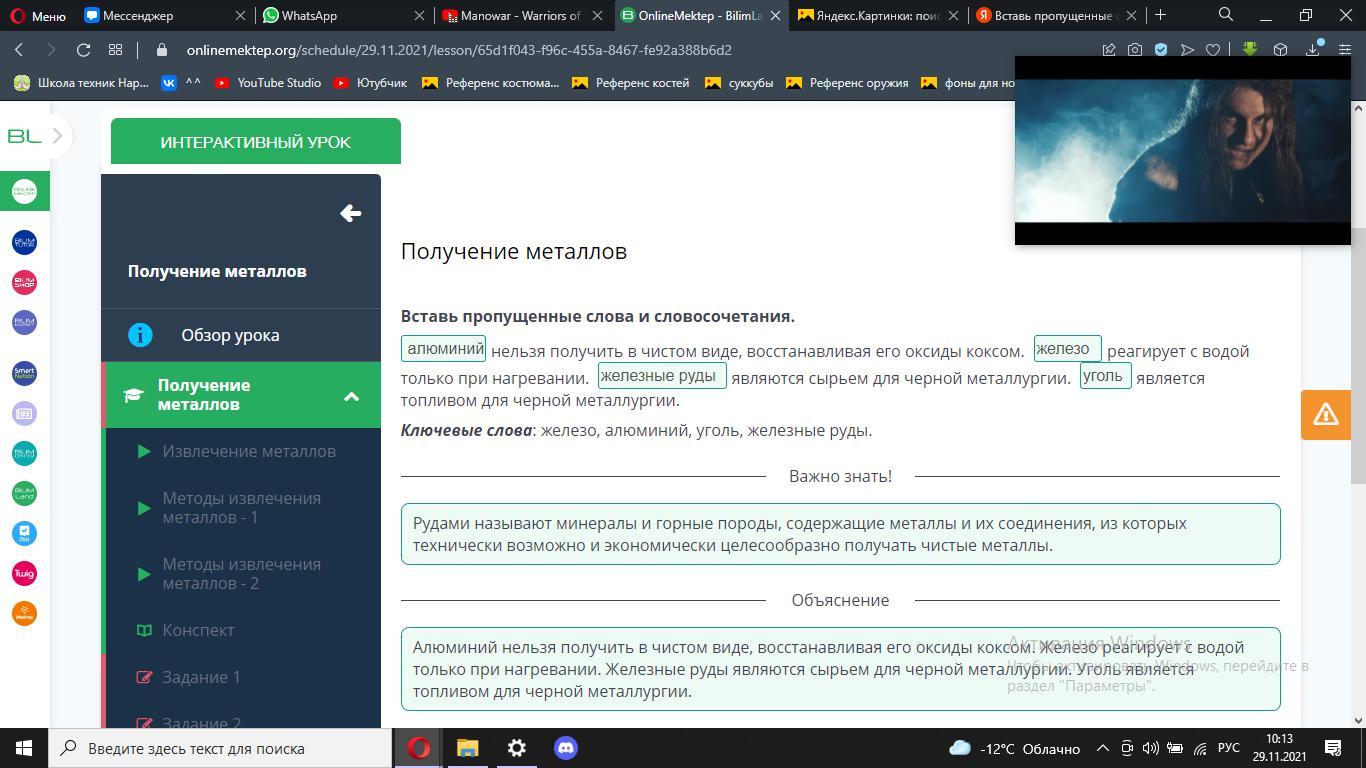This screenshot has width=1366, height=768.
Task: Click the Windows taskbar search box
Action: pyautogui.click(x=220, y=748)
